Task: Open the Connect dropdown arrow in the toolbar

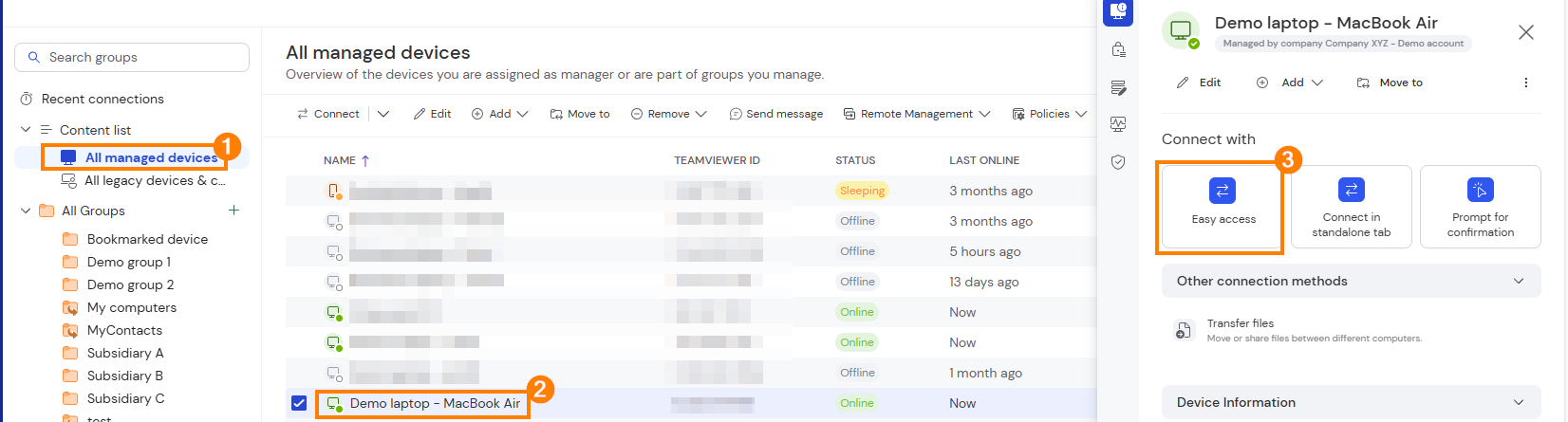Action: tap(383, 114)
